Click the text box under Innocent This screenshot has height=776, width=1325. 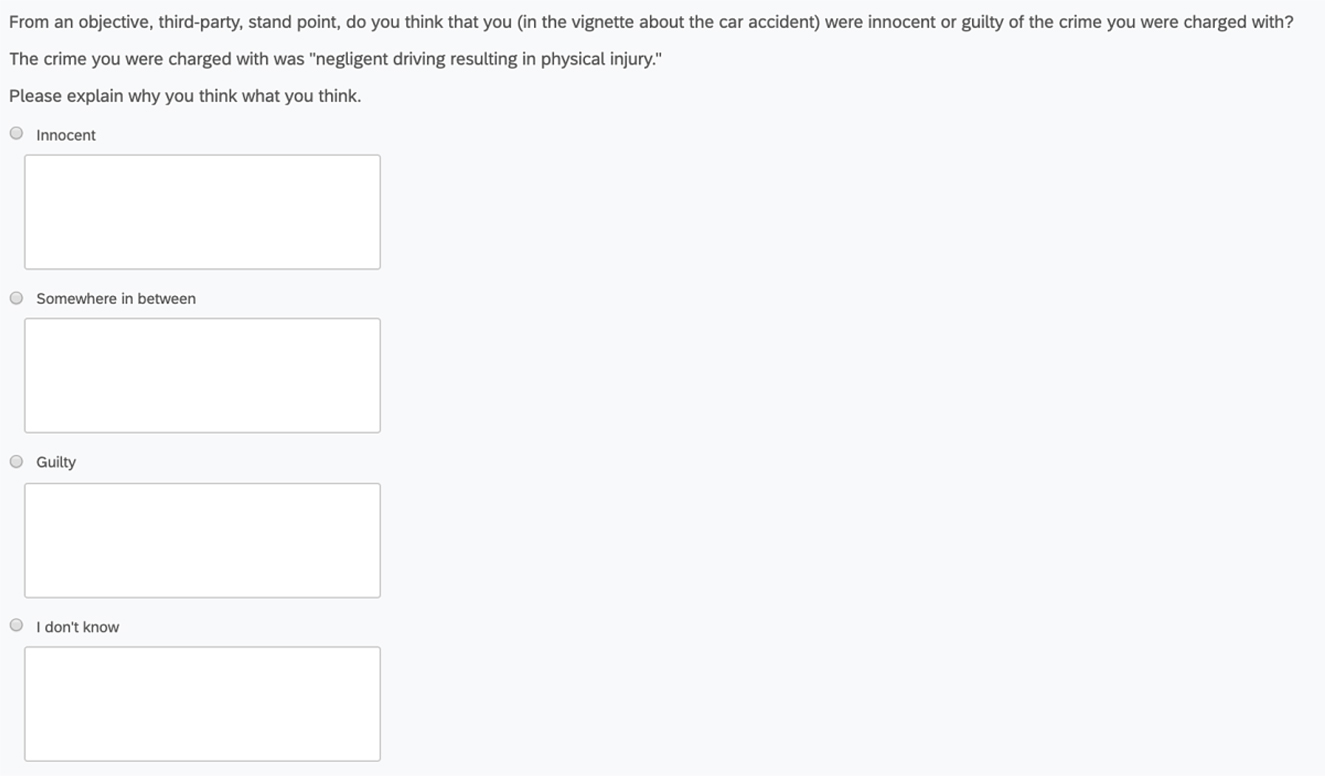pos(202,211)
